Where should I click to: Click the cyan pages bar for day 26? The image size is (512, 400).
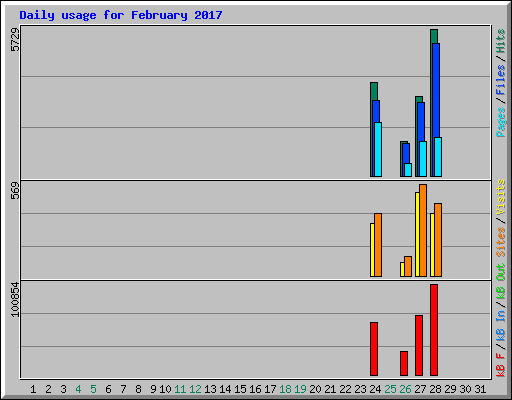(408, 170)
